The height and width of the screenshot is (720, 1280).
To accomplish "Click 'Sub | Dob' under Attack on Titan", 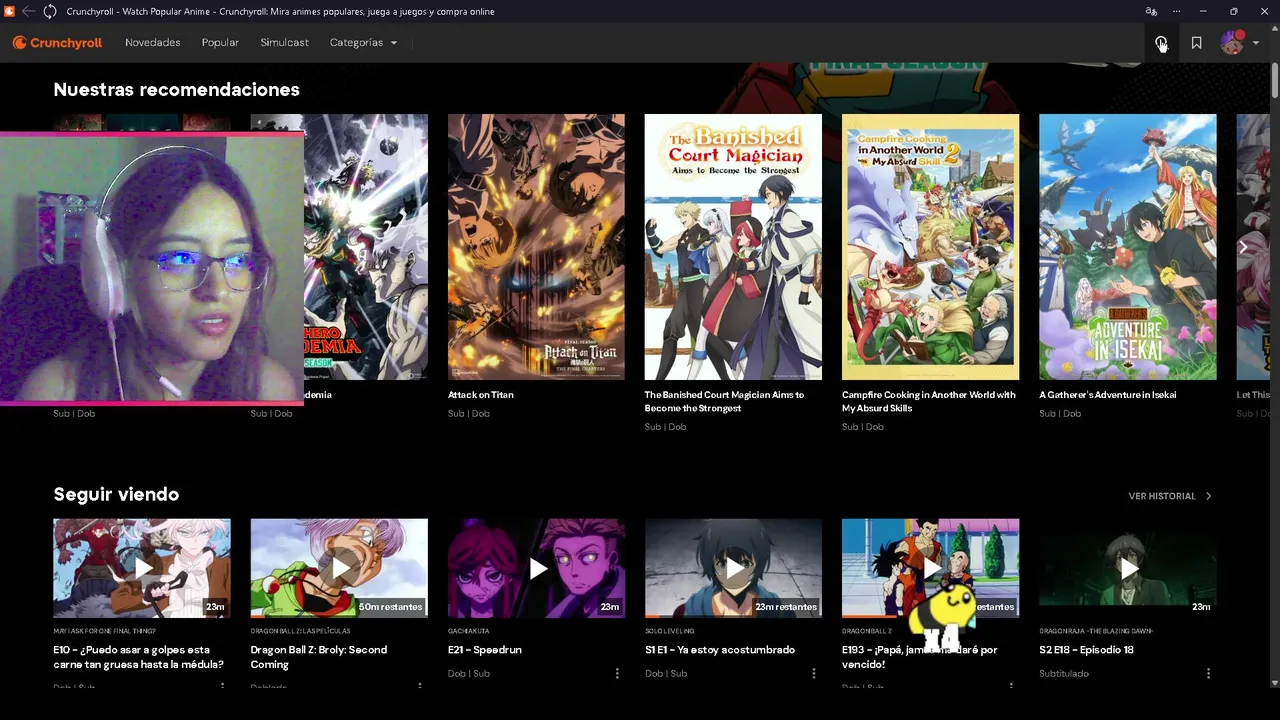I will pos(469,414).
